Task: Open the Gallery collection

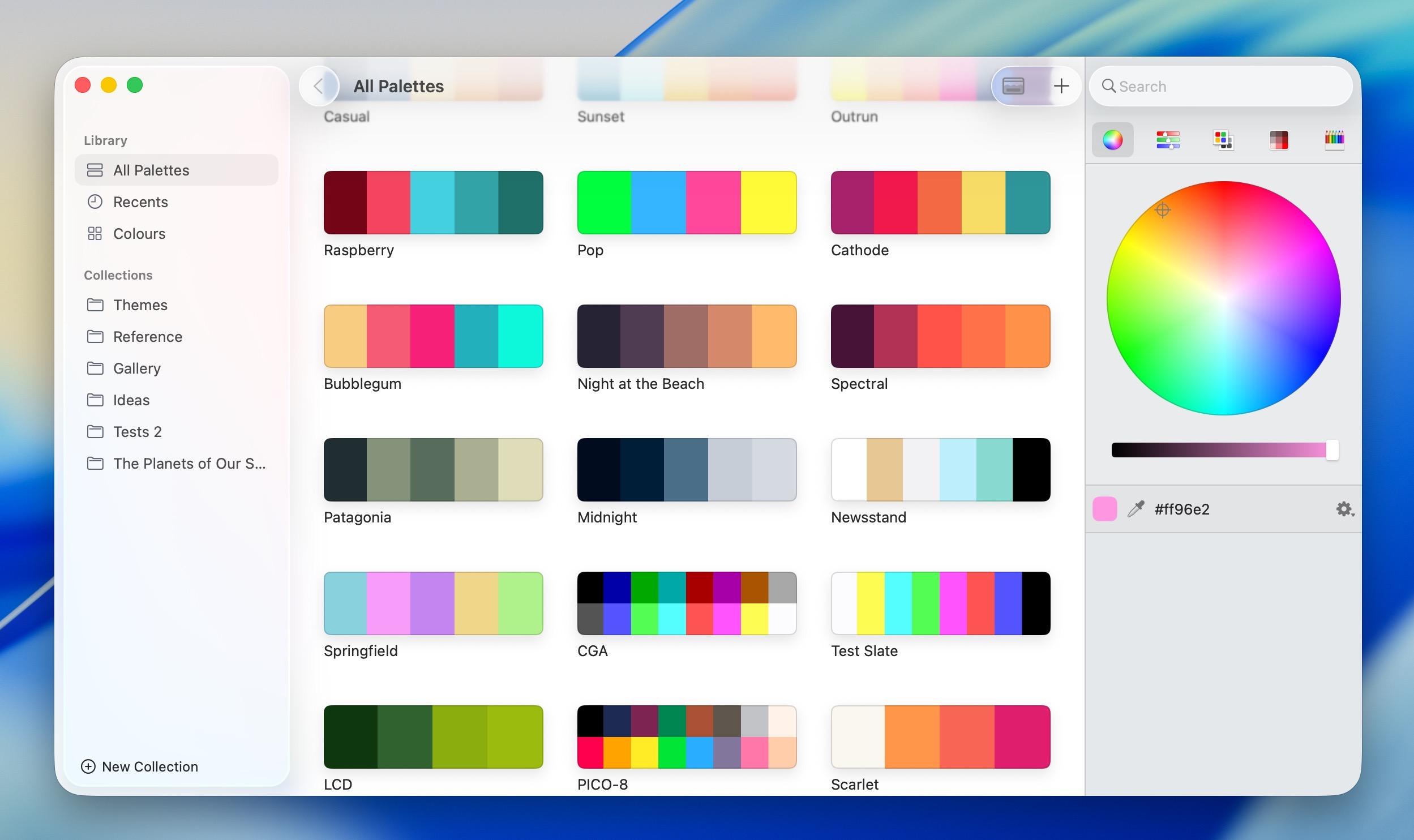Action: coord(176,368)
